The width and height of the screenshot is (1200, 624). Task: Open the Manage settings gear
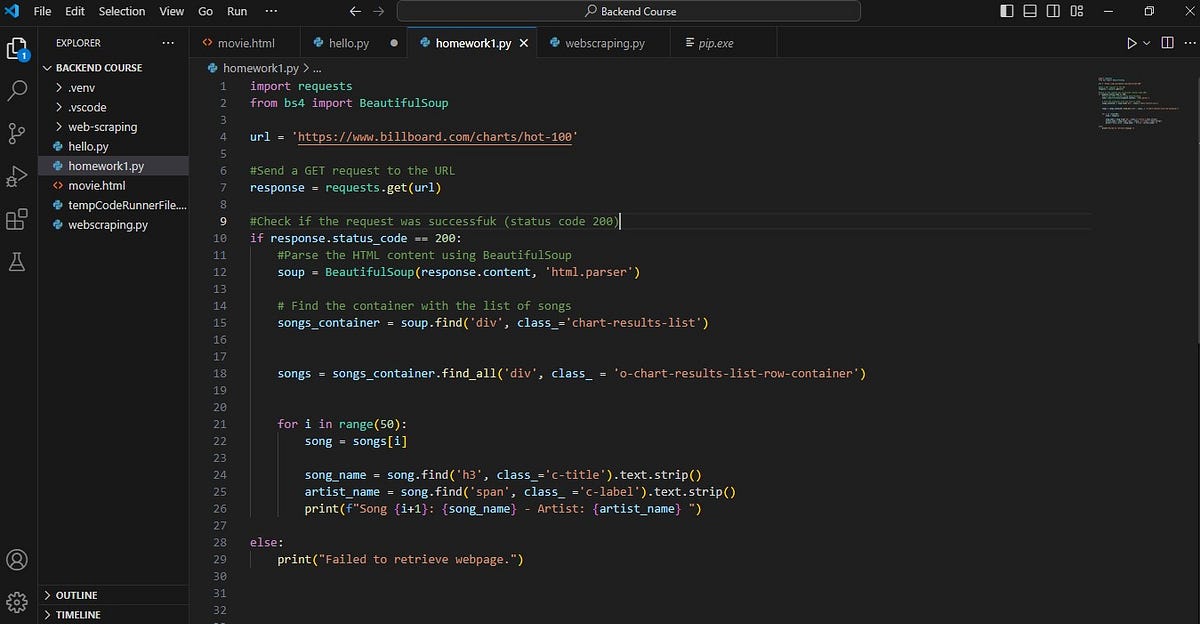[x=16, y=601]
